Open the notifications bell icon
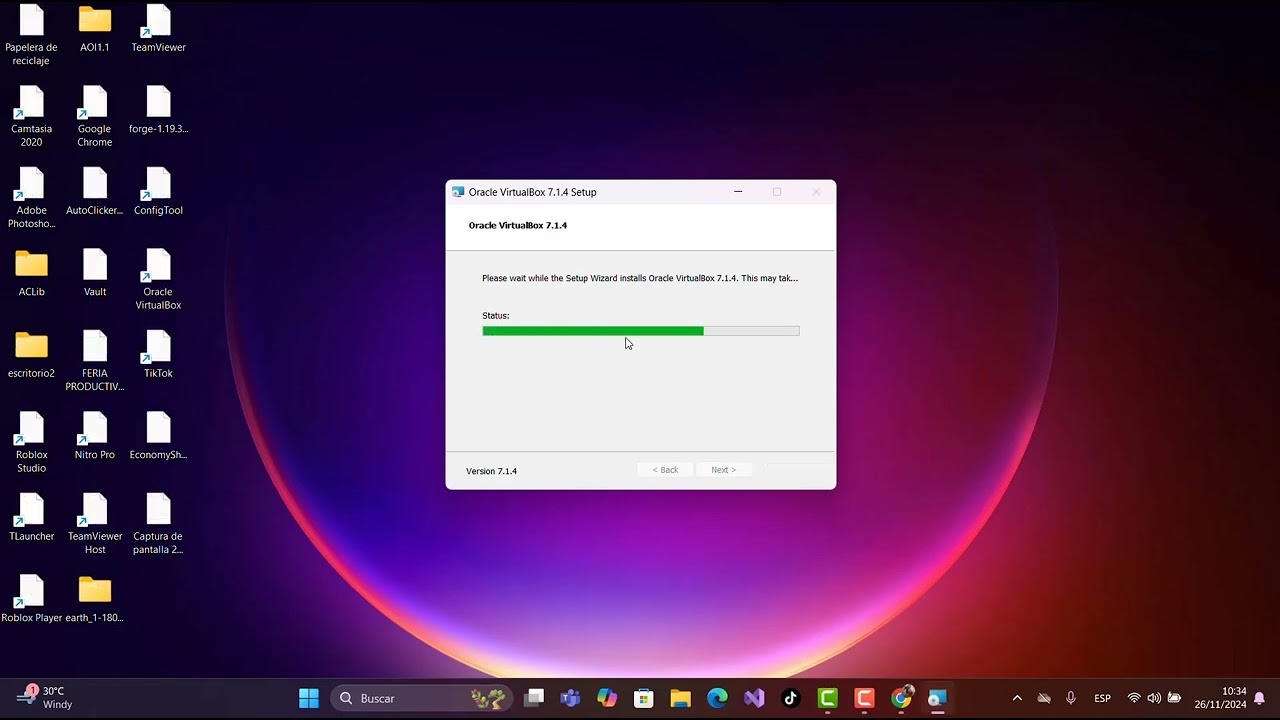This screenshot has width=1280, height=720. coord(1260,698)
